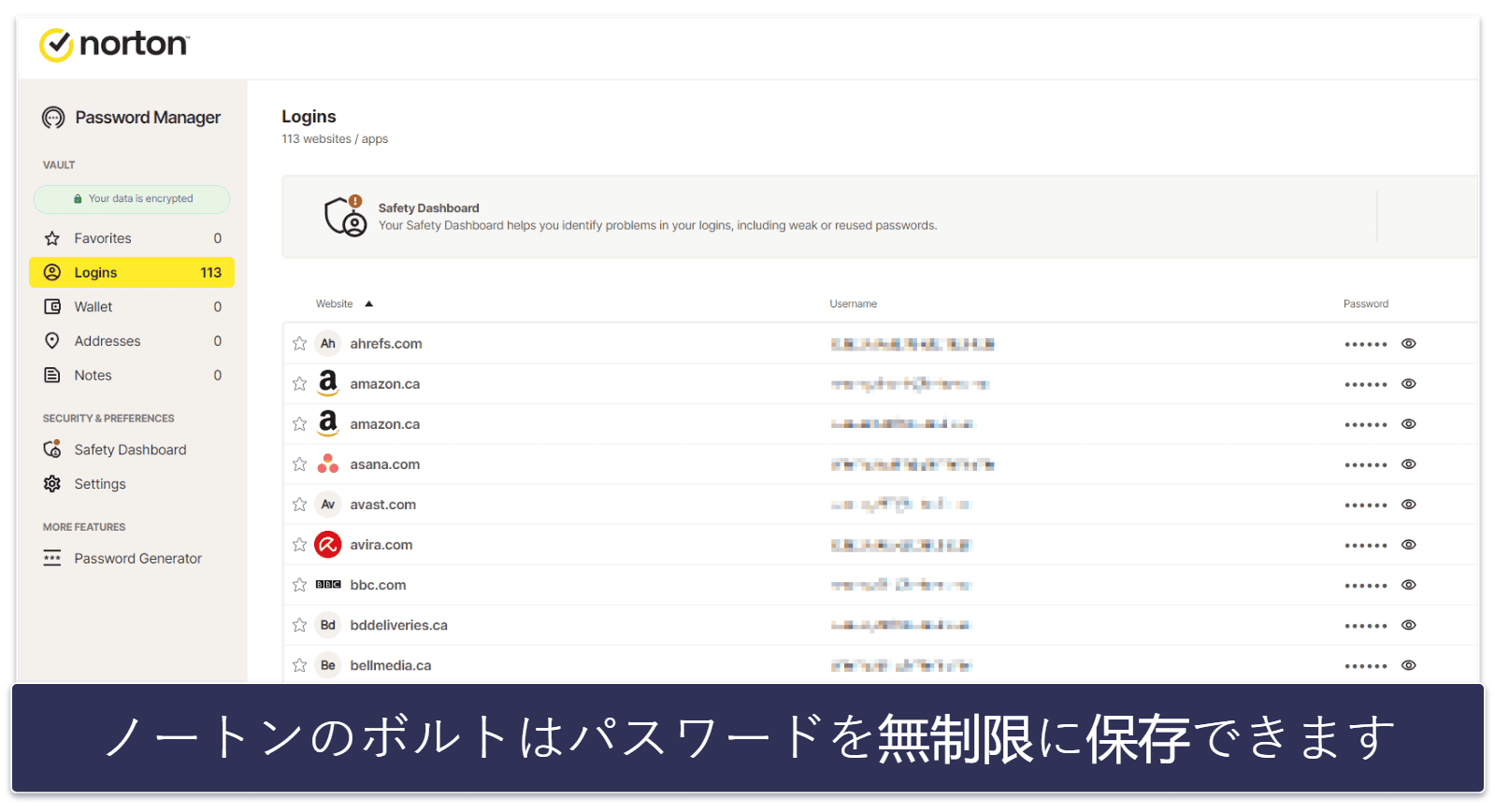
Task: Click the asana.com logo icon
Action: [x=328, y=464]
